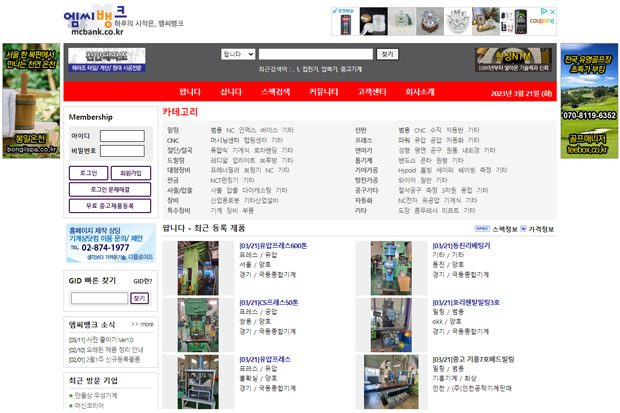Open the 커뮤니티 menu item
The image size is (620, 413).
323,92
